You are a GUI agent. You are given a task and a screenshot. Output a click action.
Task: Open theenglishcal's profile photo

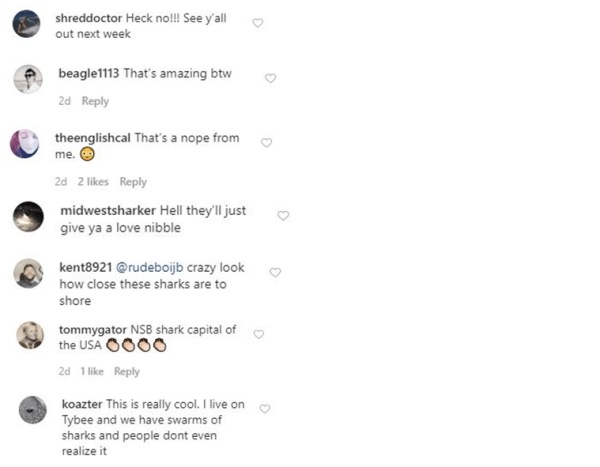(25, 144)
